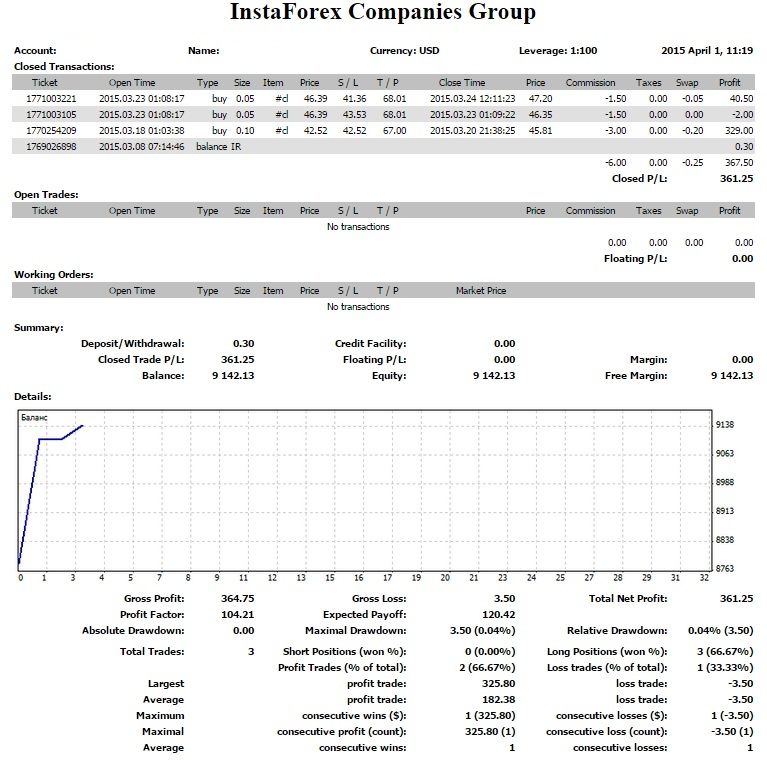Click the 8763 chart axis label
The width and height of the screenshot is (767, 760).
click(725, 568)
